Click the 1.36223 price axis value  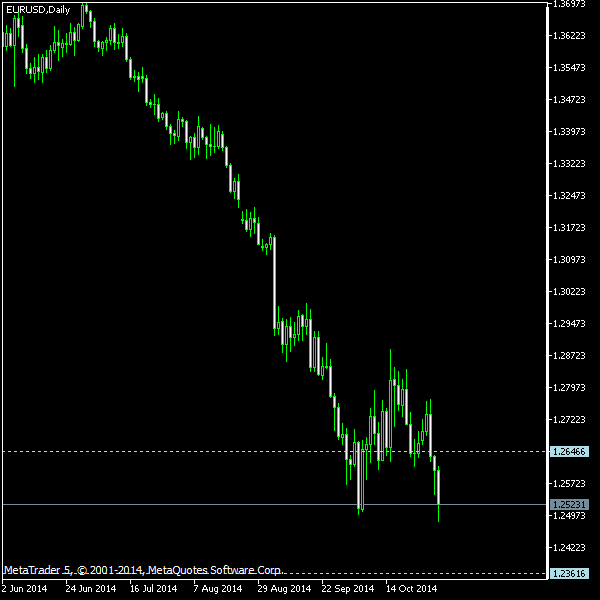point(569,36)
